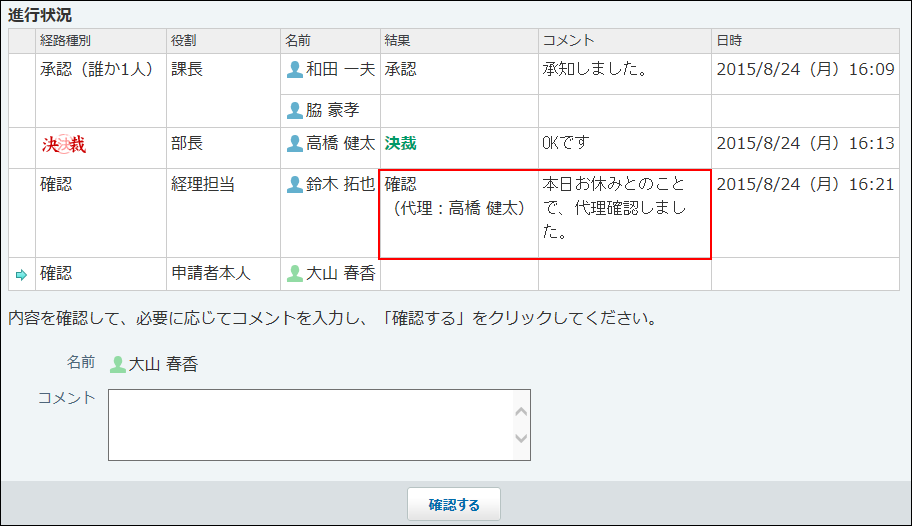Click the user icon beside 和田 一夫

(295, 70)
